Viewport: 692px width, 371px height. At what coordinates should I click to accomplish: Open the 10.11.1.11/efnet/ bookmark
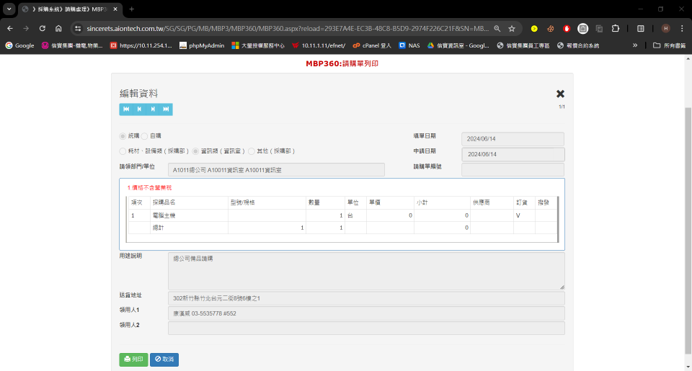click(319, 45)
